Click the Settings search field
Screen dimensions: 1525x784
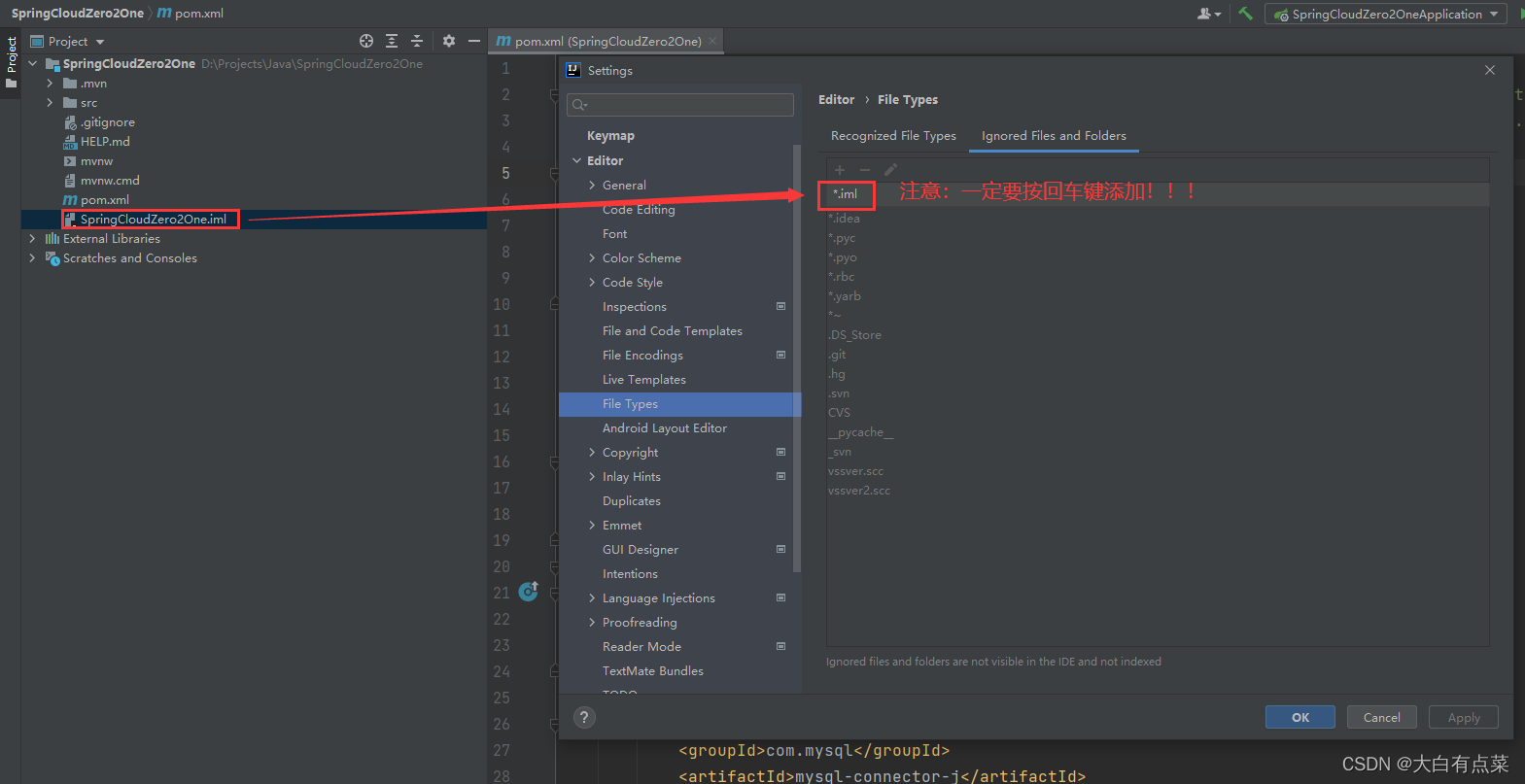coord(680,105)
